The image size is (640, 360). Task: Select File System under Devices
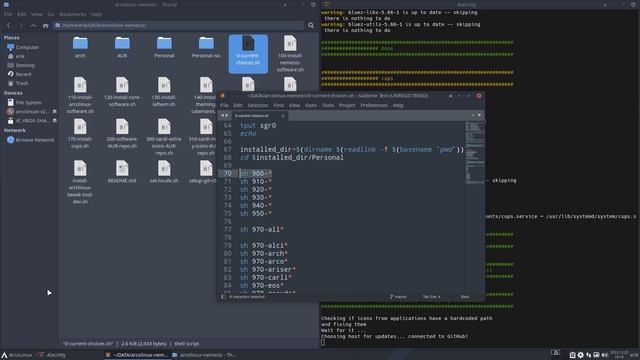29,102
